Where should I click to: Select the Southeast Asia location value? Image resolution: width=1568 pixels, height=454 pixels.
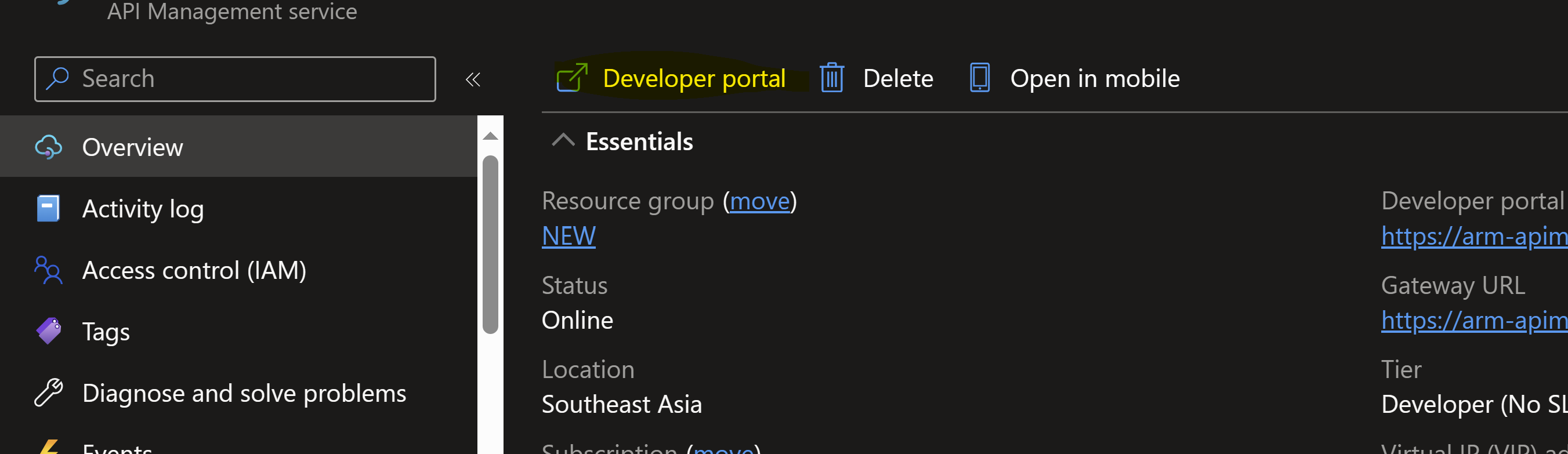[621, 404]
